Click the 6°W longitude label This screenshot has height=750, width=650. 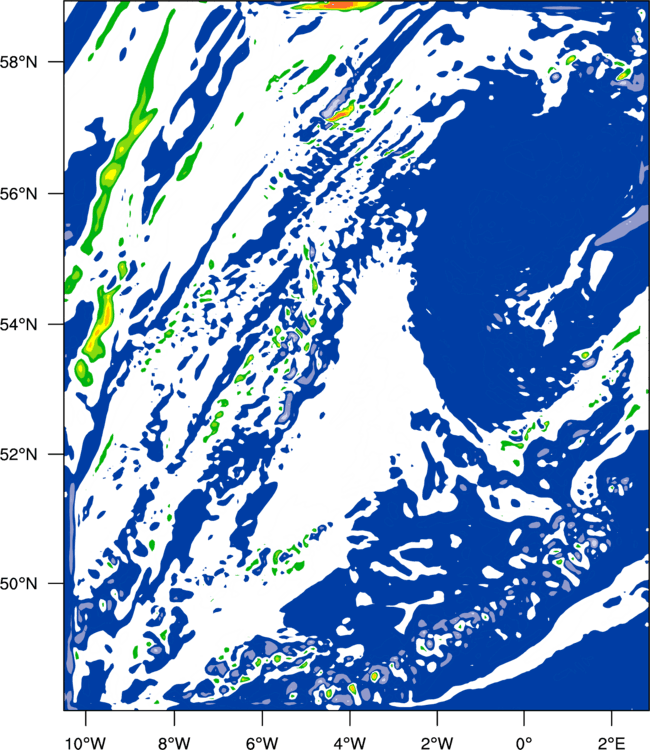click(x=262, y=743)
